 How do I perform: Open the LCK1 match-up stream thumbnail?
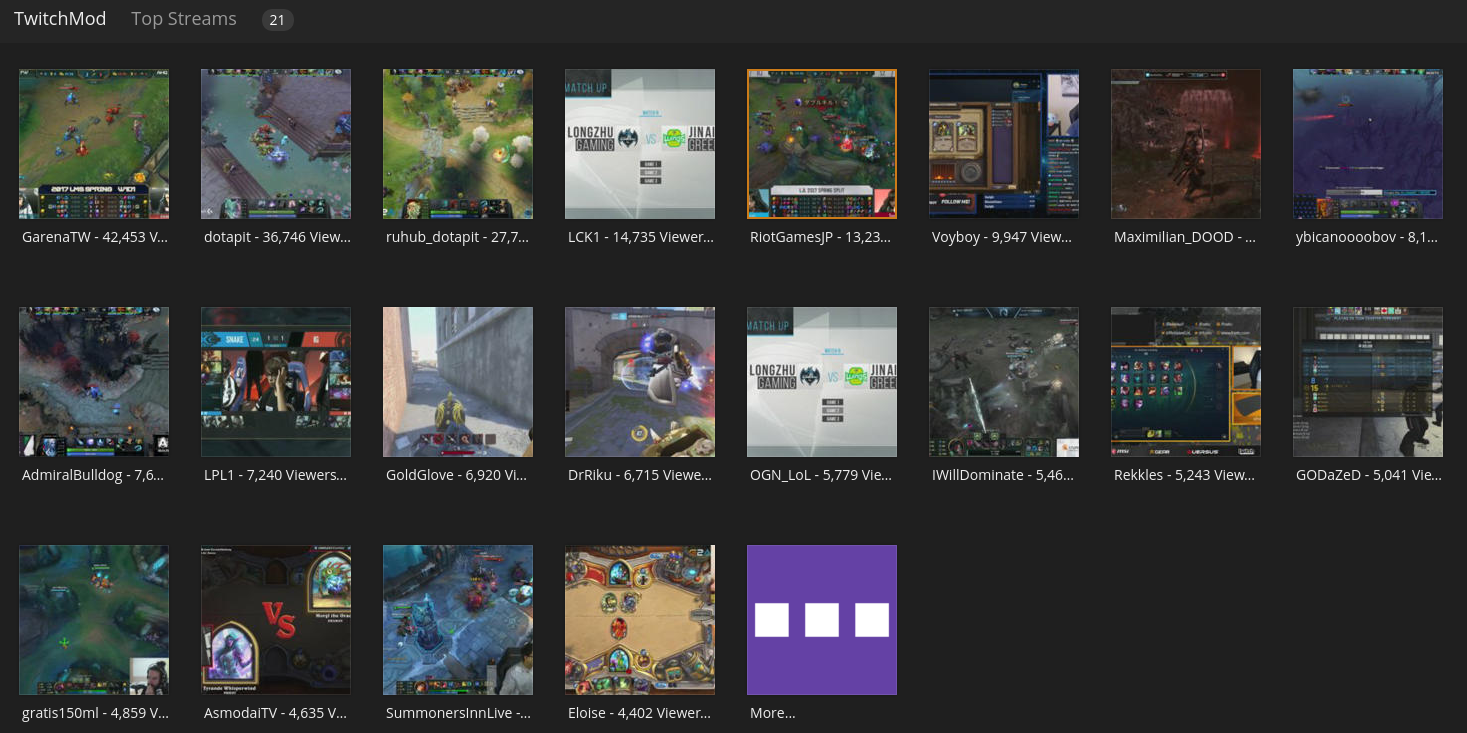(x=640, y=144)
